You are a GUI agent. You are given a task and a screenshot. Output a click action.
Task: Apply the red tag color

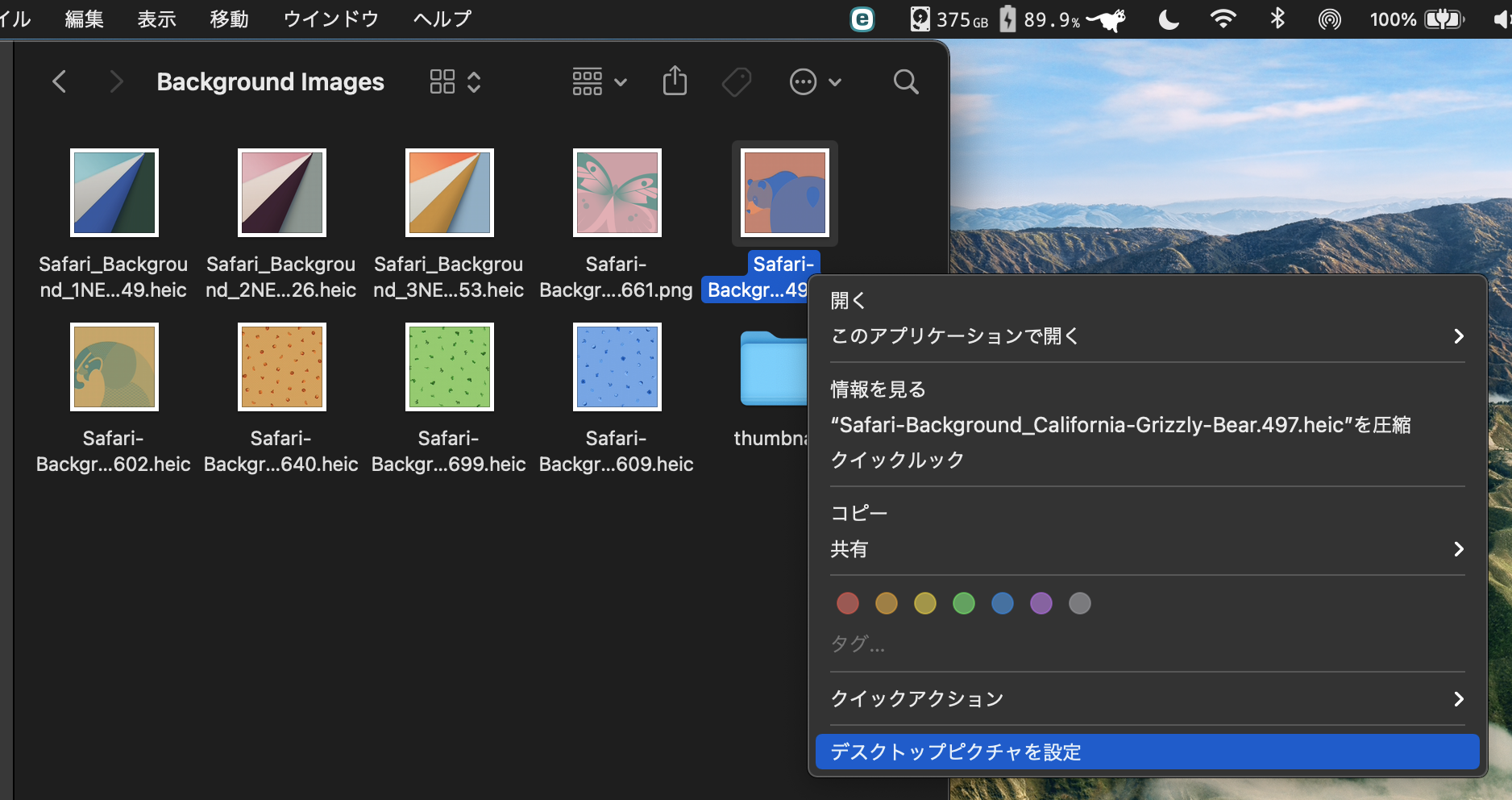point(847,603)
